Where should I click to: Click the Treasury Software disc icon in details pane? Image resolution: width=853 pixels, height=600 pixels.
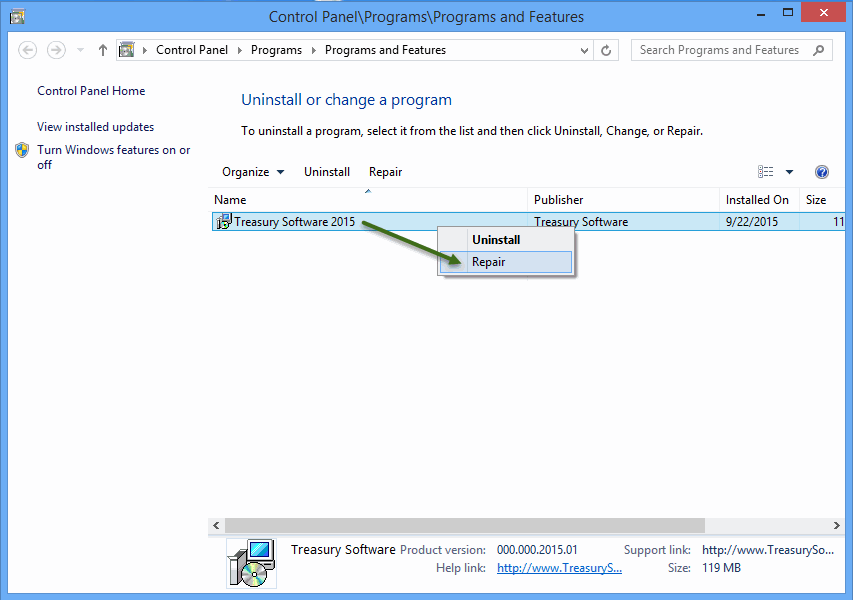click(250, 562)
